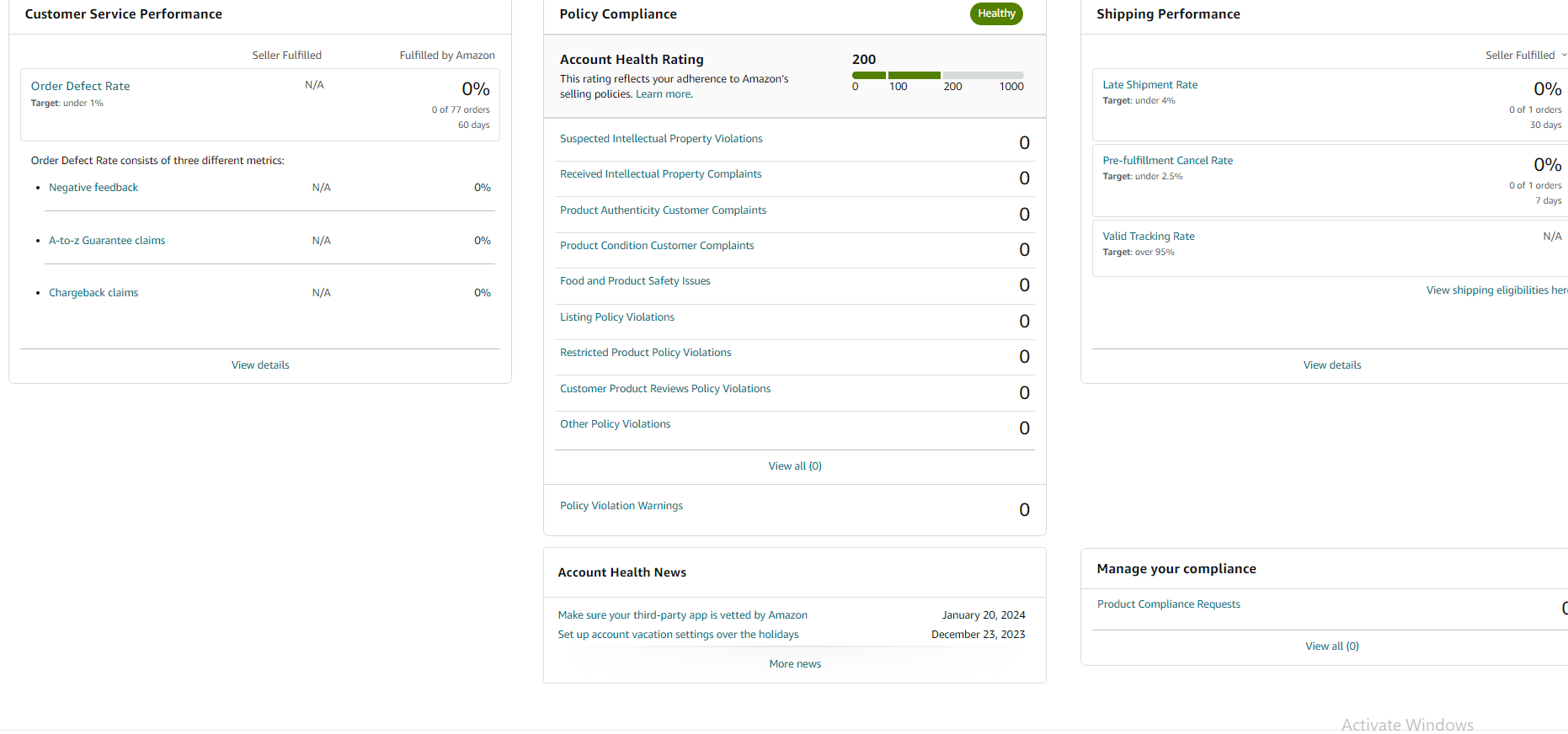Open Chargeback claims link
Viewport: 1568px width, 734px height.
93,293
